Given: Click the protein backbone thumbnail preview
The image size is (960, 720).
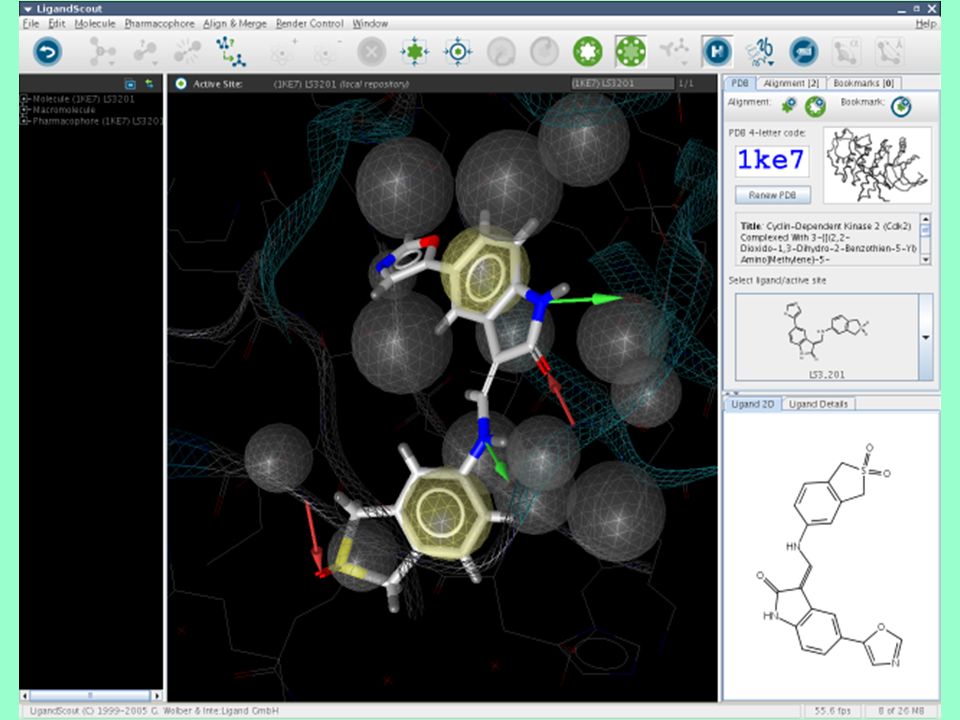Looking at the screenshot, I should click(x=877, y=165).
